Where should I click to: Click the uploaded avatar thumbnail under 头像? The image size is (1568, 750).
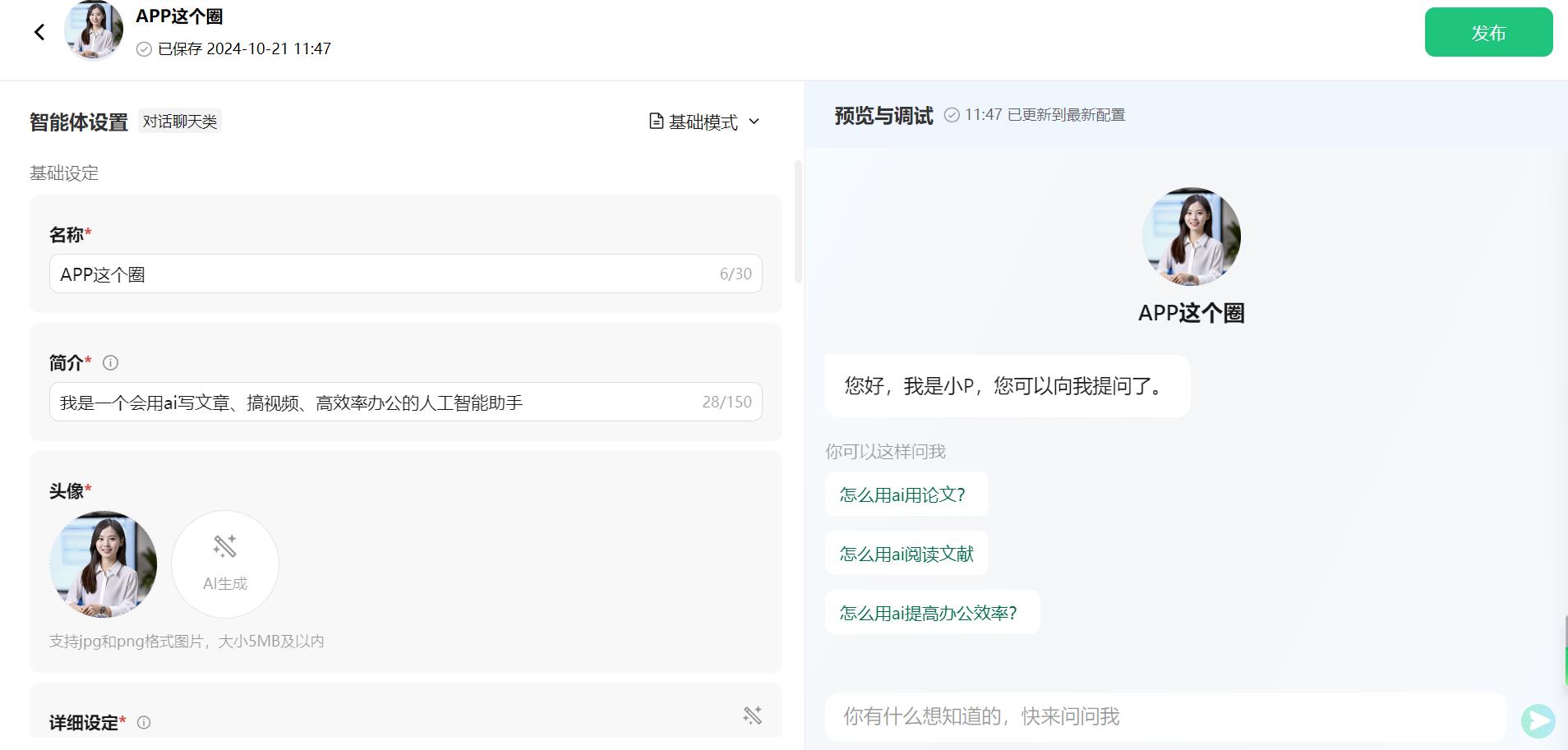point(103,564)
